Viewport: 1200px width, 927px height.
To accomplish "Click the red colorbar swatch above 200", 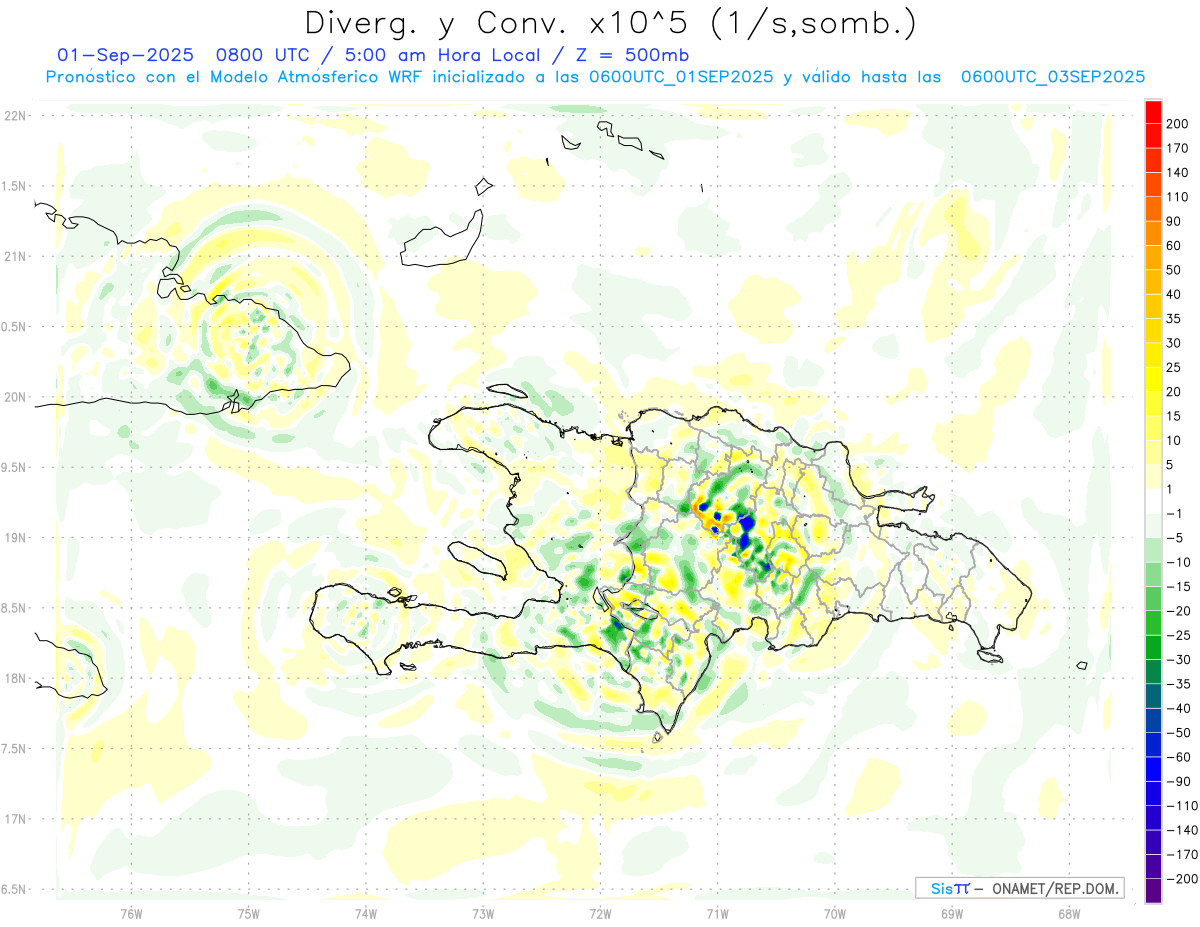I will (1153, 112).
